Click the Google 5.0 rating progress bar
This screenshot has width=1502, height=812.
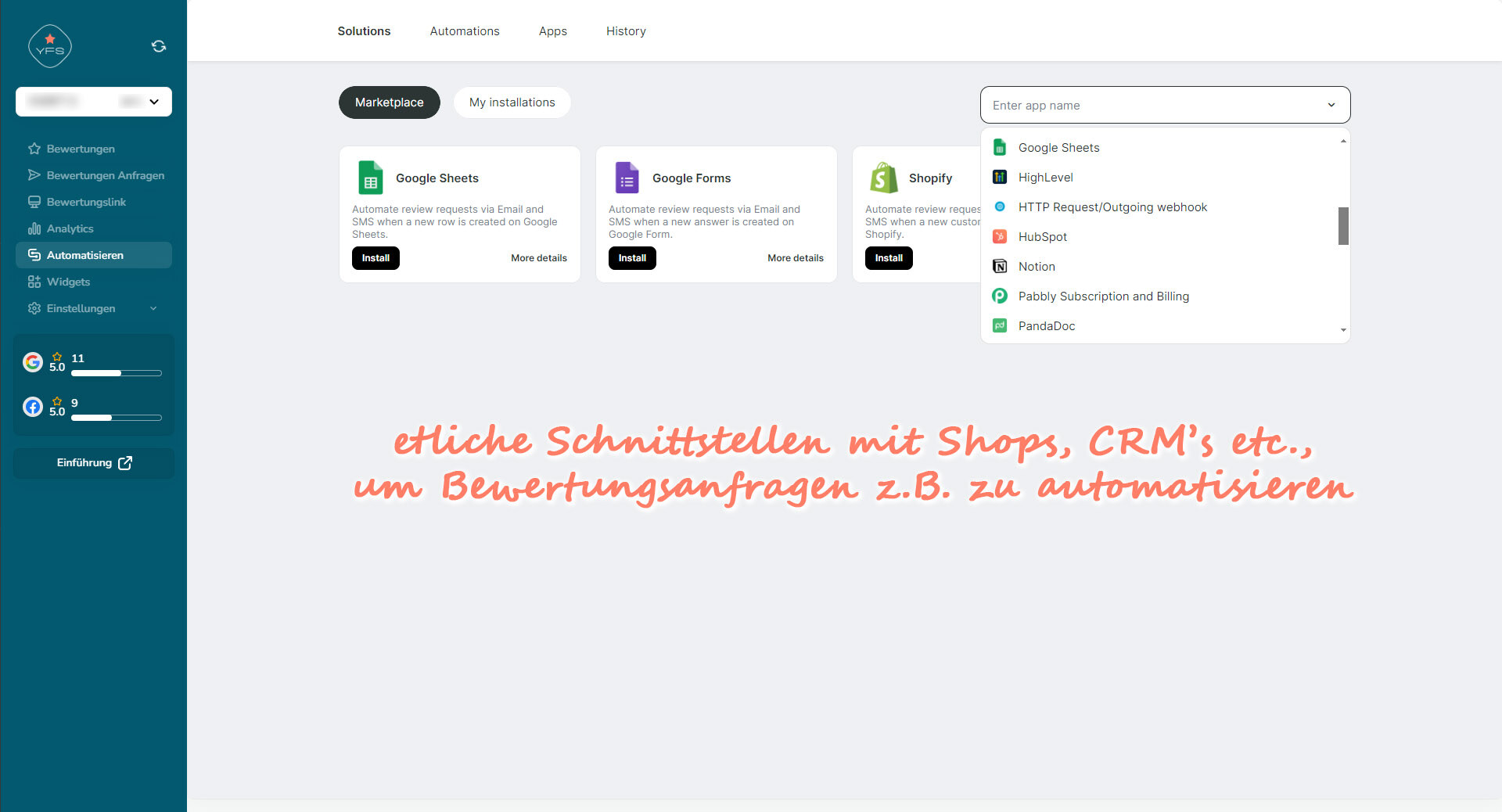[x=116, y=373]
